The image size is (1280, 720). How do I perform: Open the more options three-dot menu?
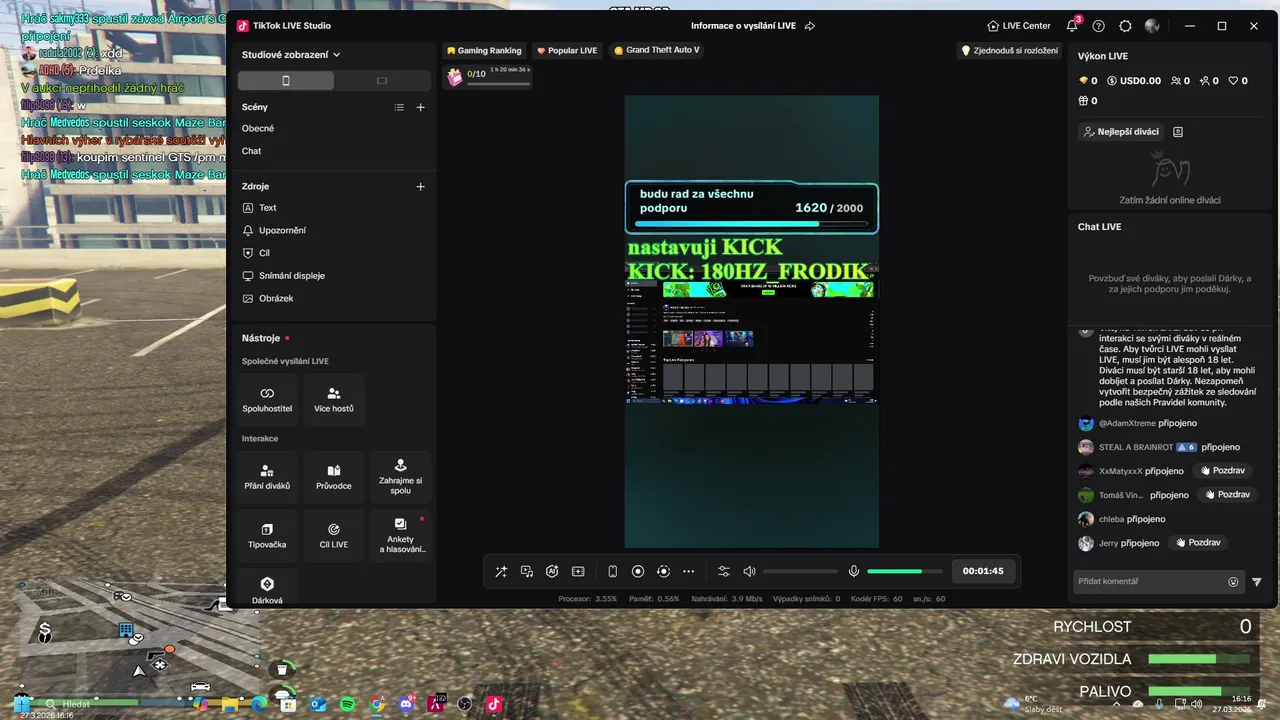coord(688,571)
